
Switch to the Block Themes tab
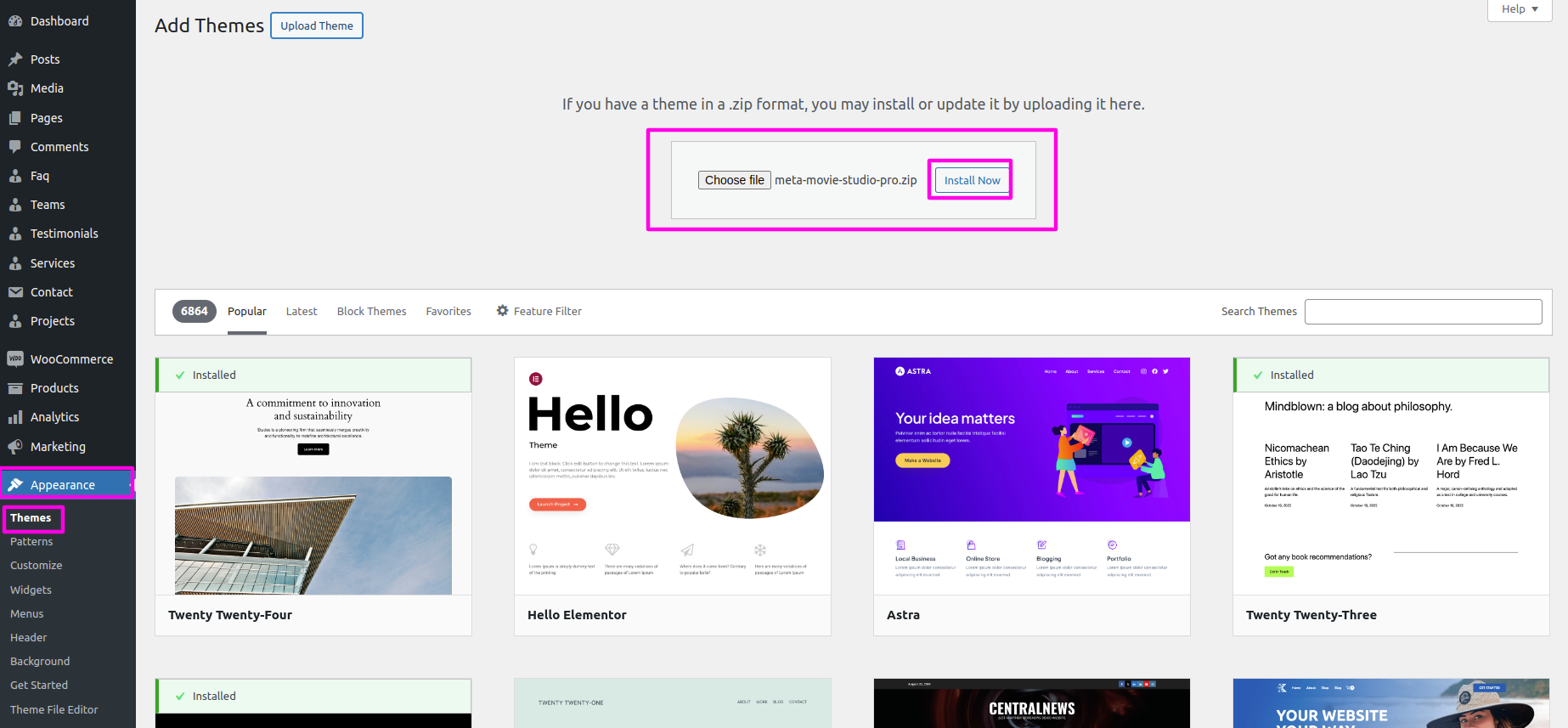point(372,312)
